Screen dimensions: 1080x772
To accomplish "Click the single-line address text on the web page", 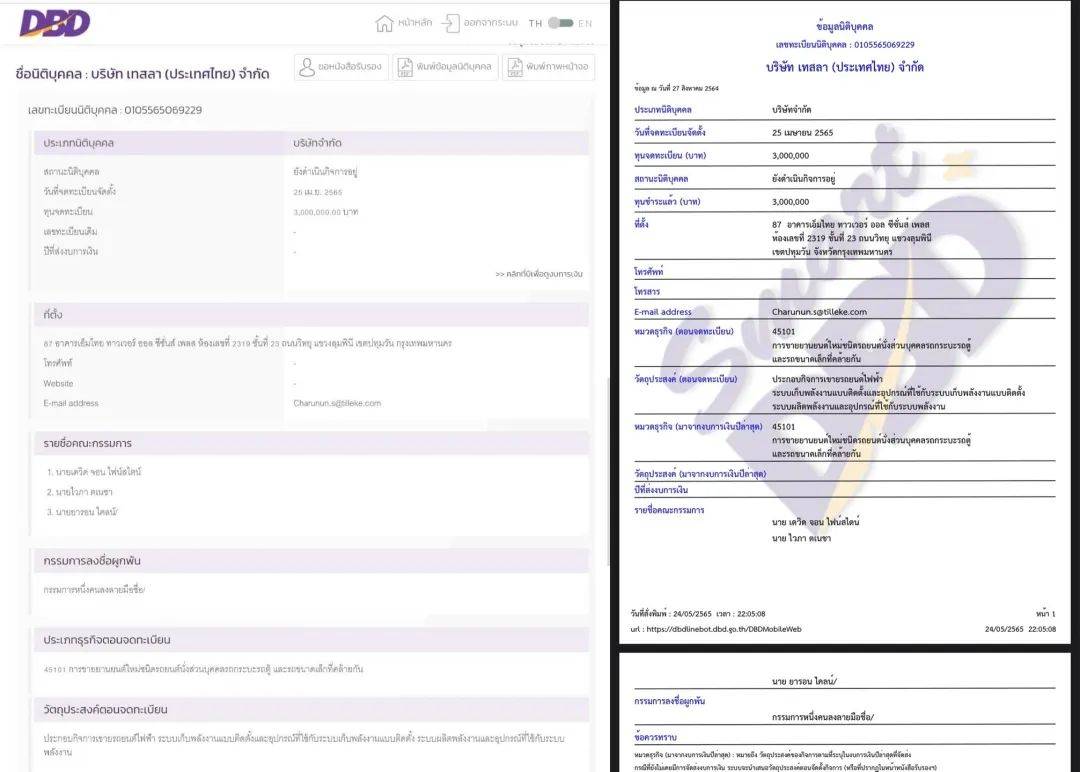I will (x=247, y=343).
